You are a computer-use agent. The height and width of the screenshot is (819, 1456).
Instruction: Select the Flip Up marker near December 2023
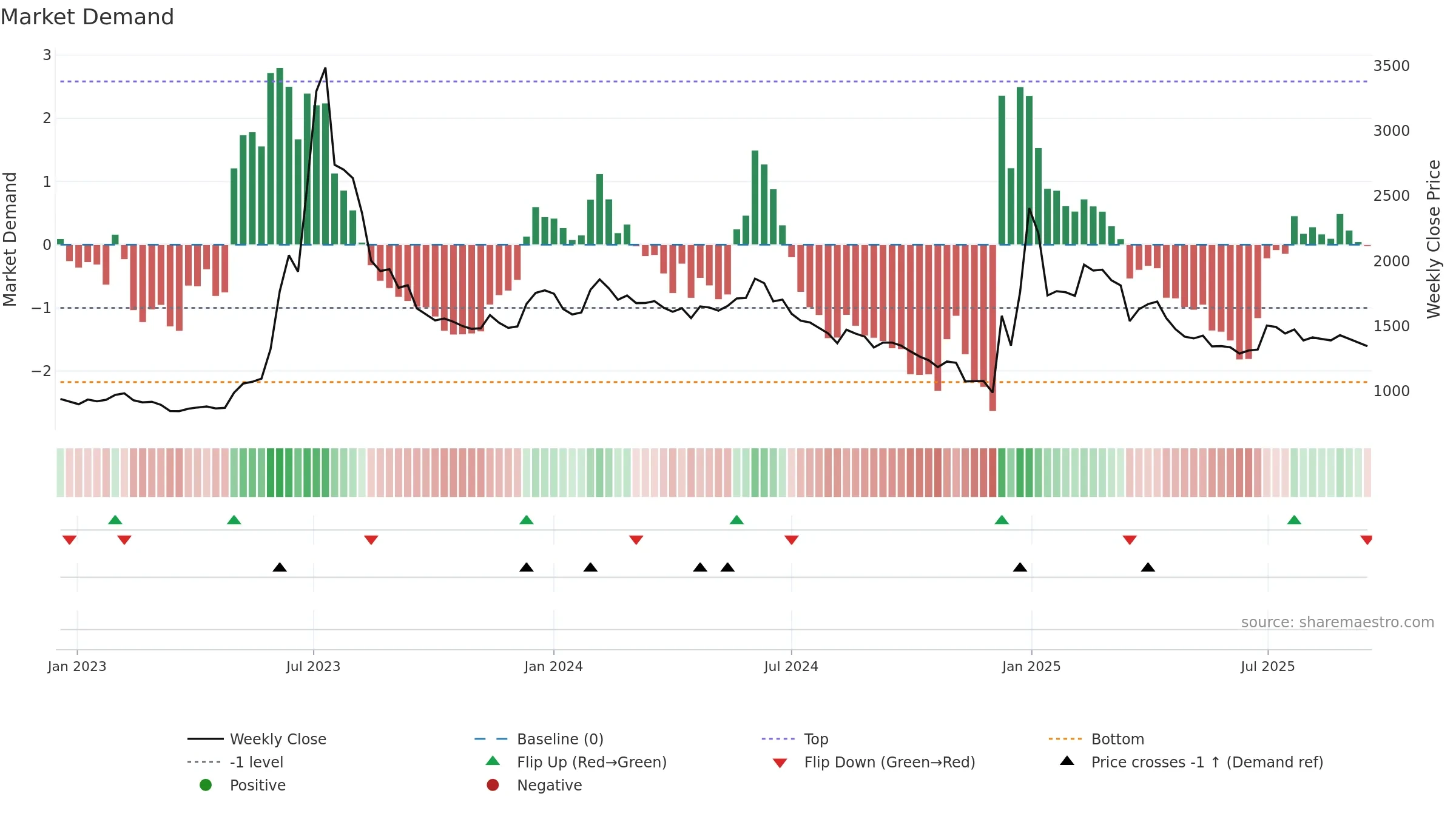click(x=527, y=520)
